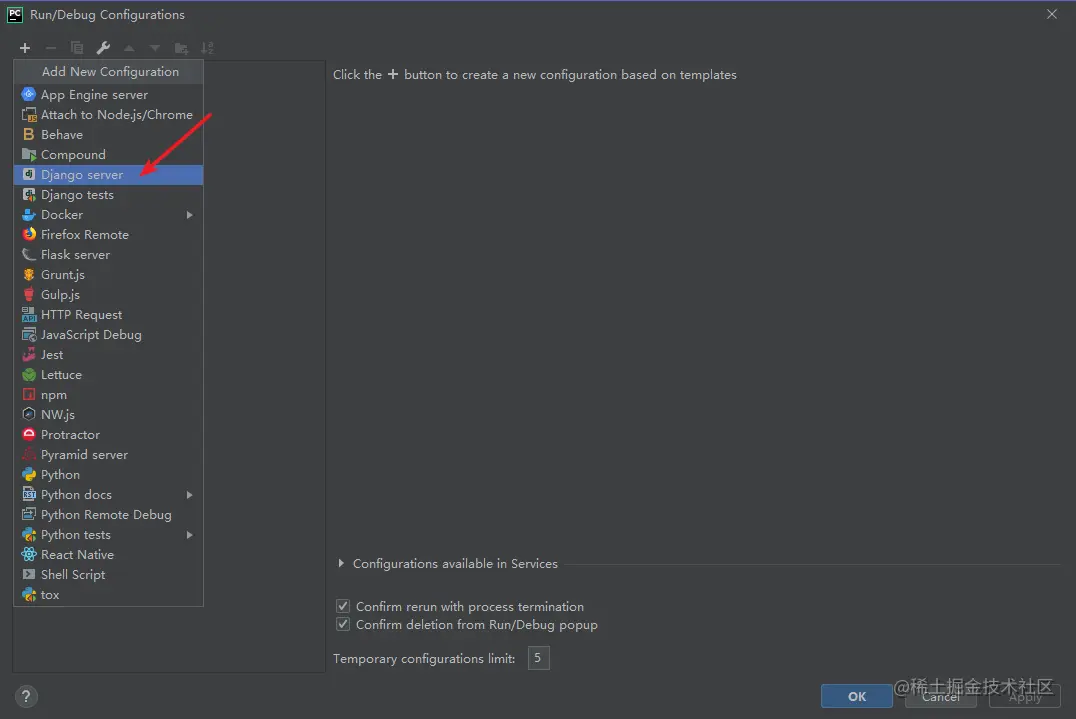Click the Cancel button
This screenshot has height=719, width=1076.
941,696
